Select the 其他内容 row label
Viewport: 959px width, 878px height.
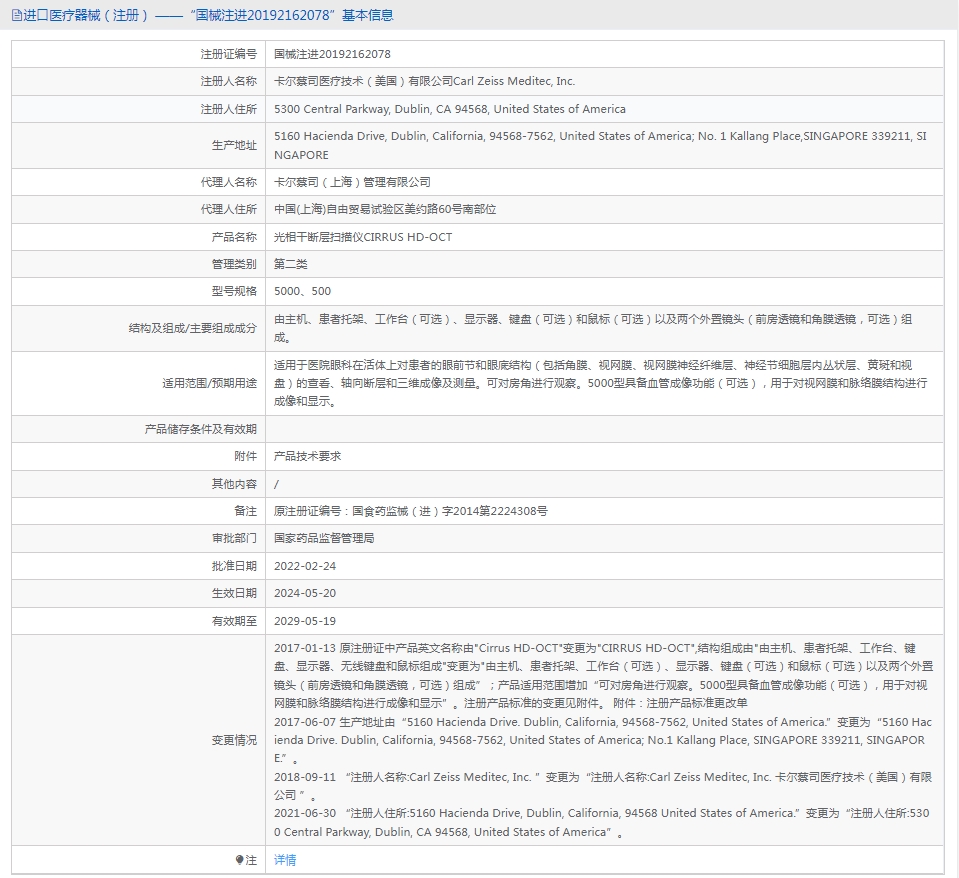[234, 484]
